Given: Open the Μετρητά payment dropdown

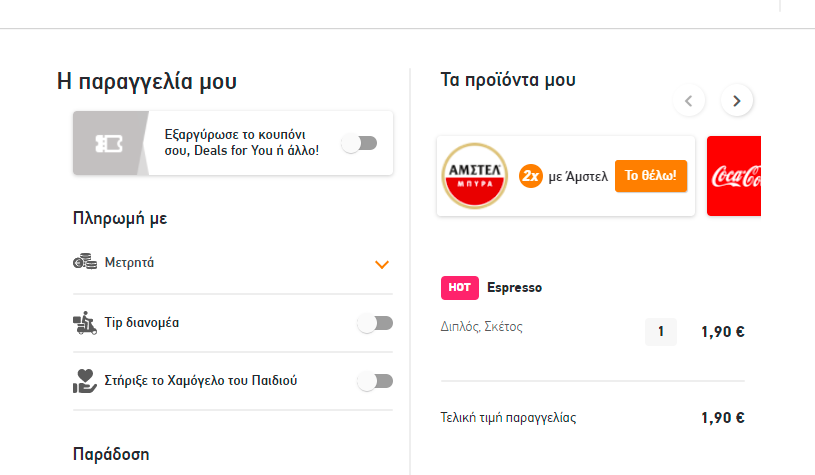Looking at the screenshot, I should tap(233, 263).
